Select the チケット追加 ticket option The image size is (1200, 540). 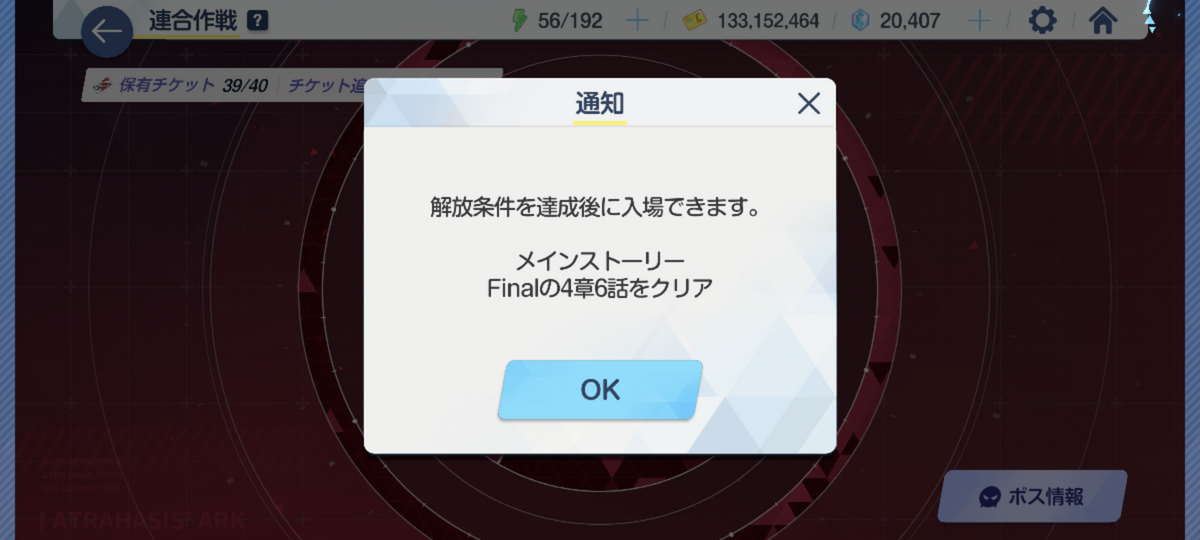[x=326, y=85]
